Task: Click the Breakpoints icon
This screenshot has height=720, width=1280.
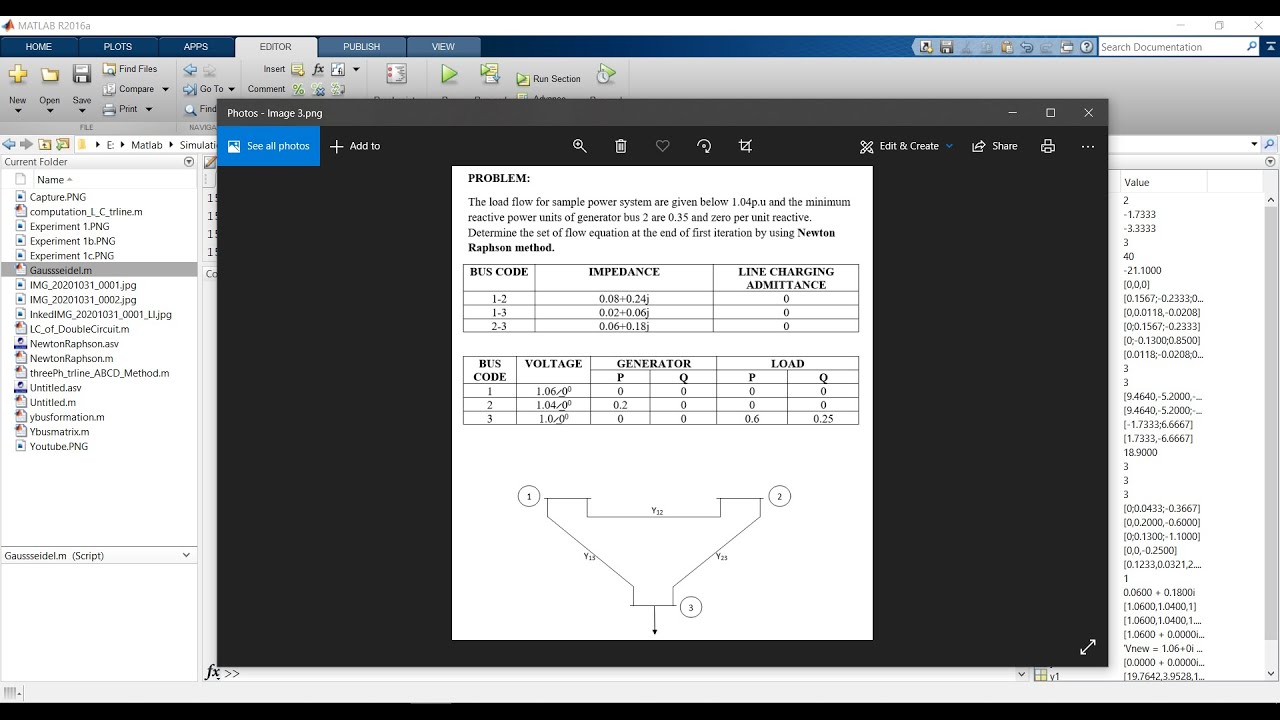Action: point(396,74)
